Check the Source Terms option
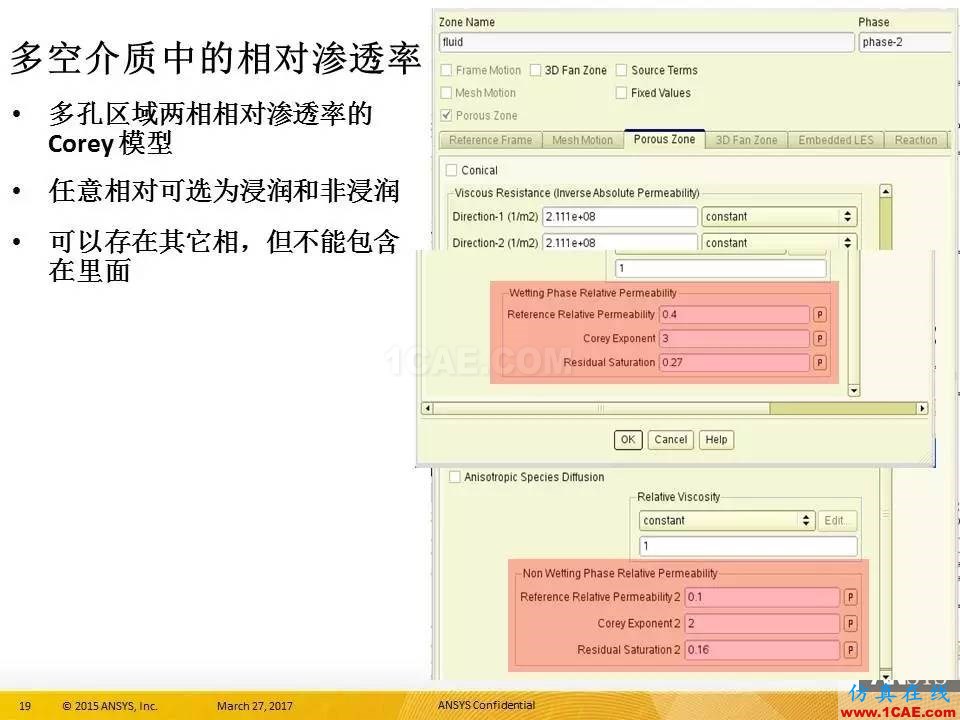This screenshot has width=960, height=720. 621,70
